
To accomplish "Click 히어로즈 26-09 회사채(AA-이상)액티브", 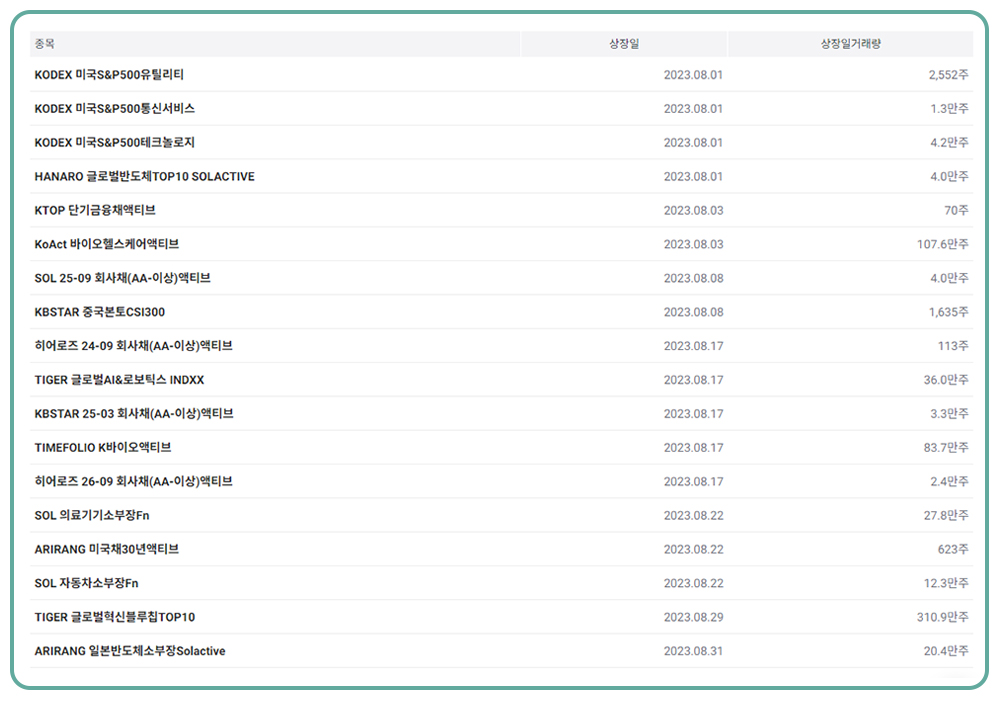I will (133, 482).
